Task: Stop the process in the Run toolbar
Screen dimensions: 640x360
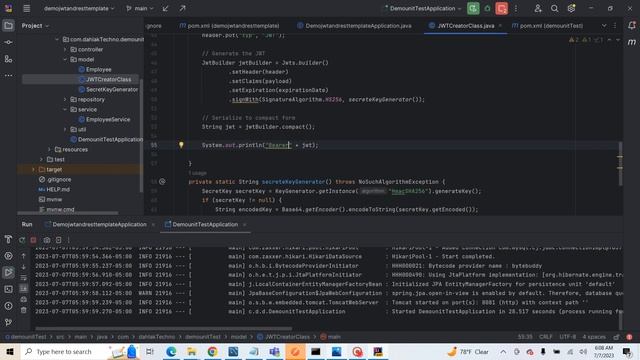Action: [x=33, y=240]
